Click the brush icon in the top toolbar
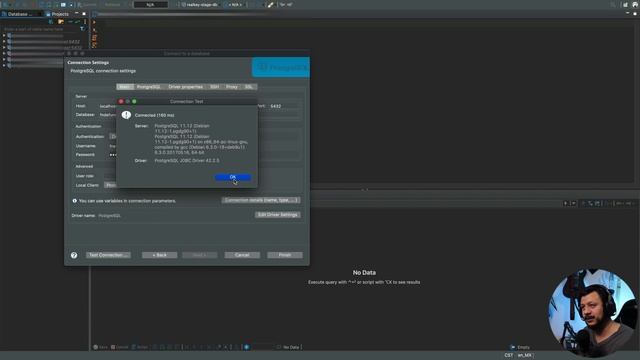Viewport: 640px width, 360px height. [x=271, y=4]
